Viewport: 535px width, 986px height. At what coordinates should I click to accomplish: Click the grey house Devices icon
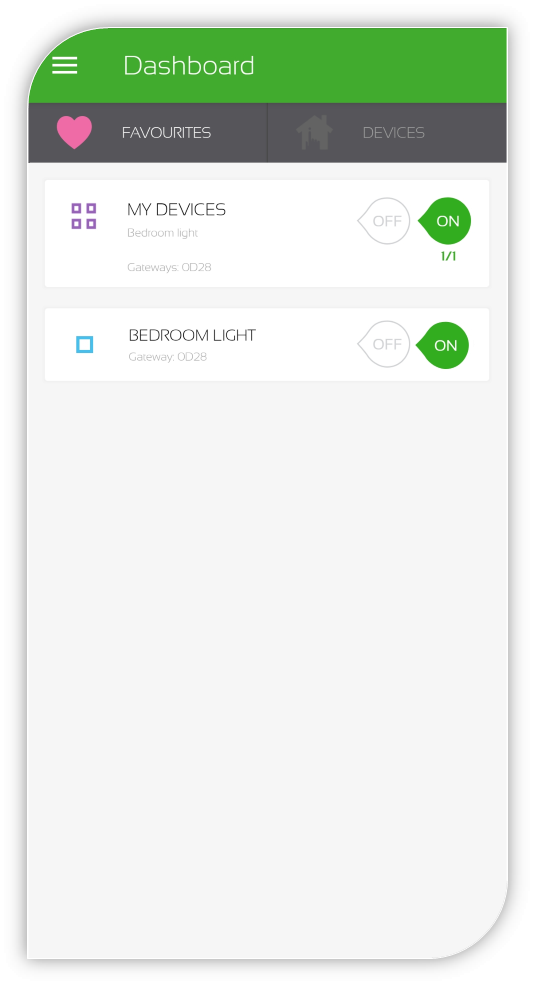pyautogui.click(x=314, y=132)
